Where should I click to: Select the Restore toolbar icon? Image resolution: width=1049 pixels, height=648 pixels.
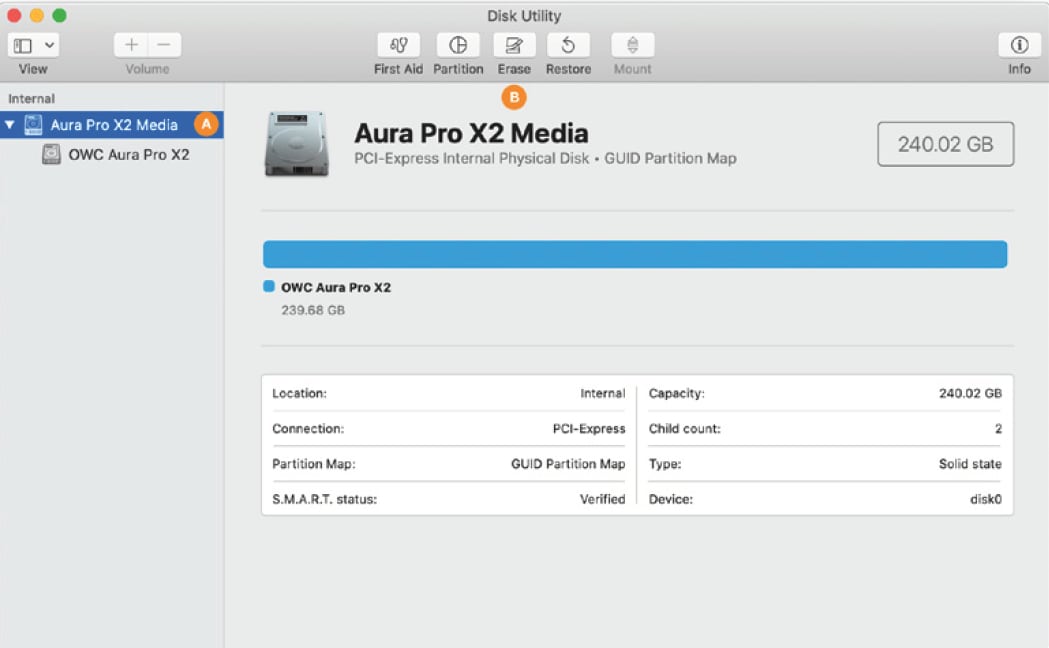[x=568, y=46]
